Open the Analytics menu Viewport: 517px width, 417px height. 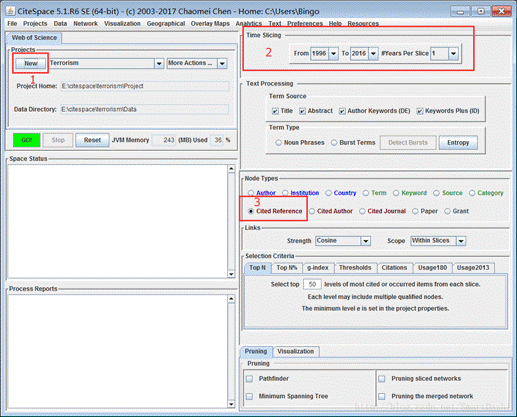[x=249, y=24]
